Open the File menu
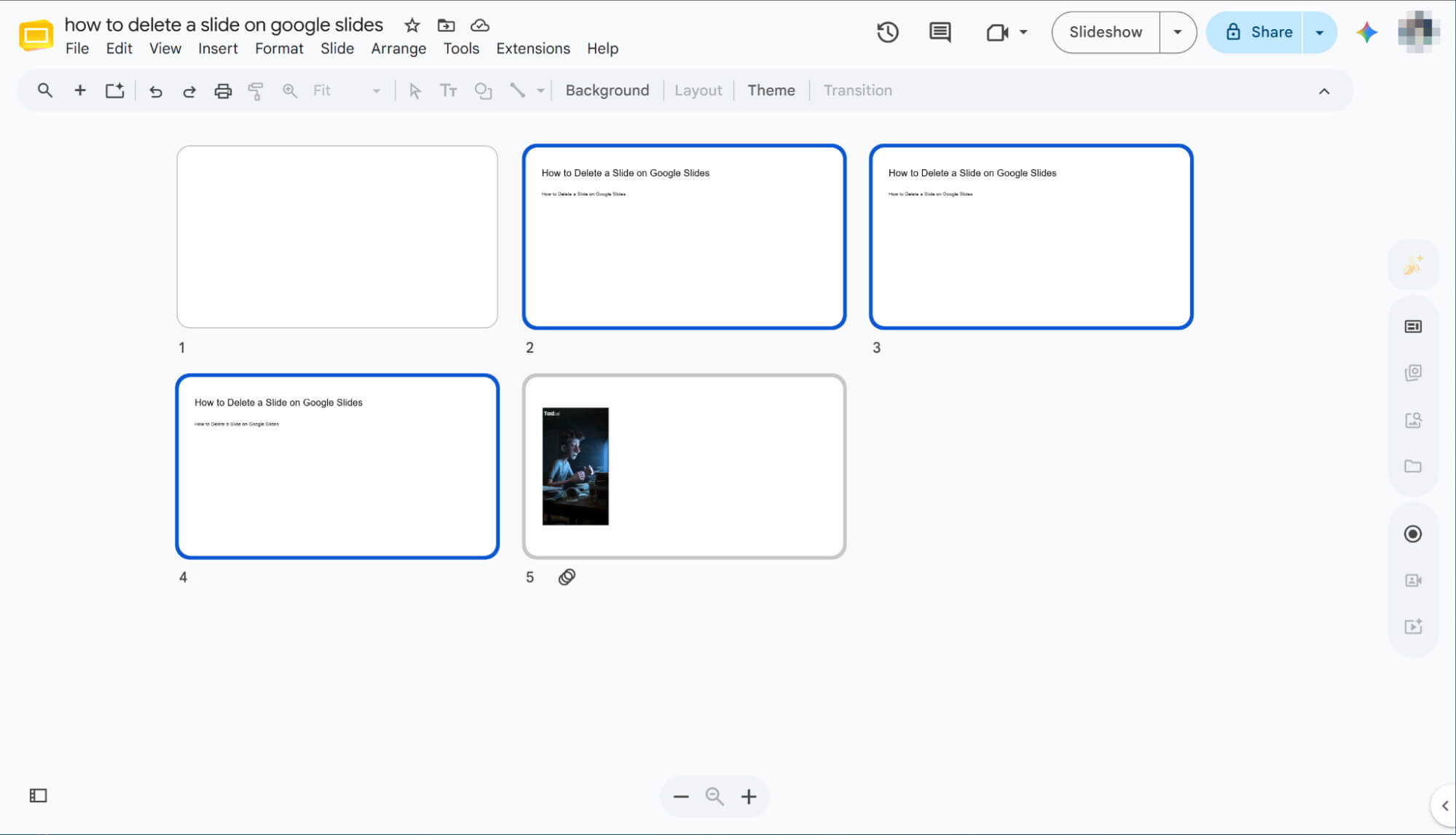 tap(77, 49)
